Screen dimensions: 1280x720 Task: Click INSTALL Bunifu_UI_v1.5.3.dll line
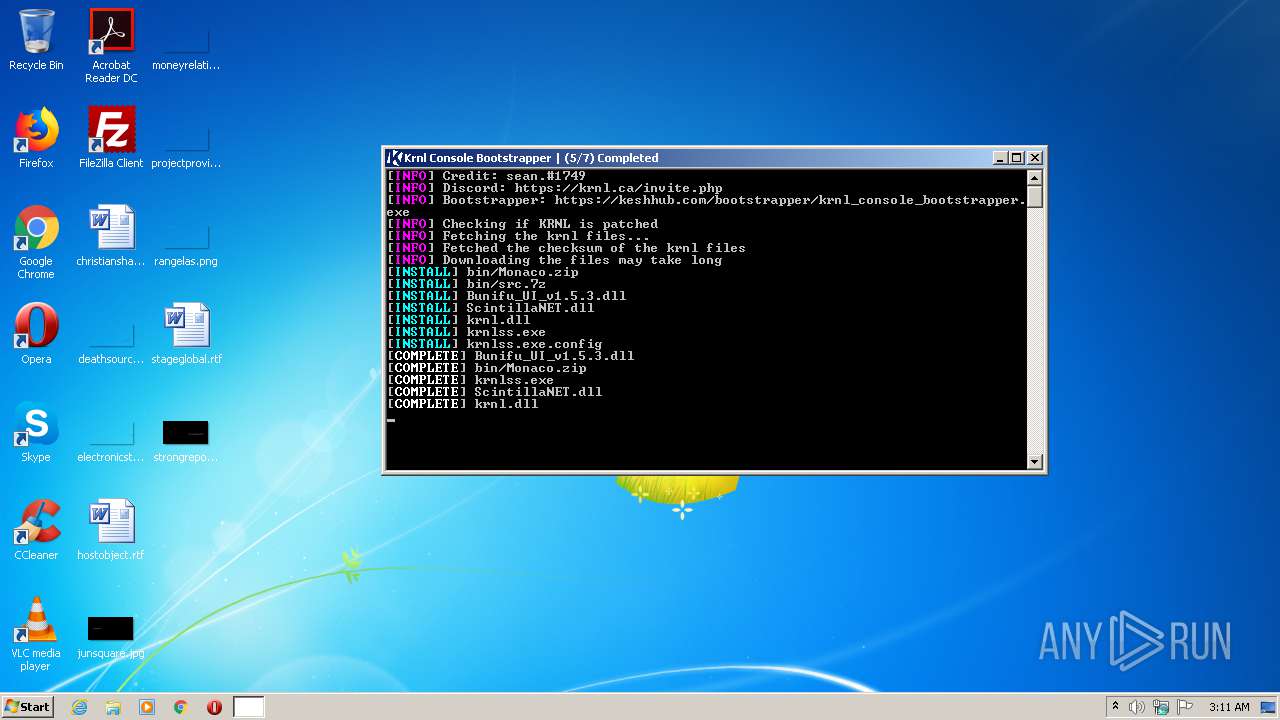(x=507, y=296)
